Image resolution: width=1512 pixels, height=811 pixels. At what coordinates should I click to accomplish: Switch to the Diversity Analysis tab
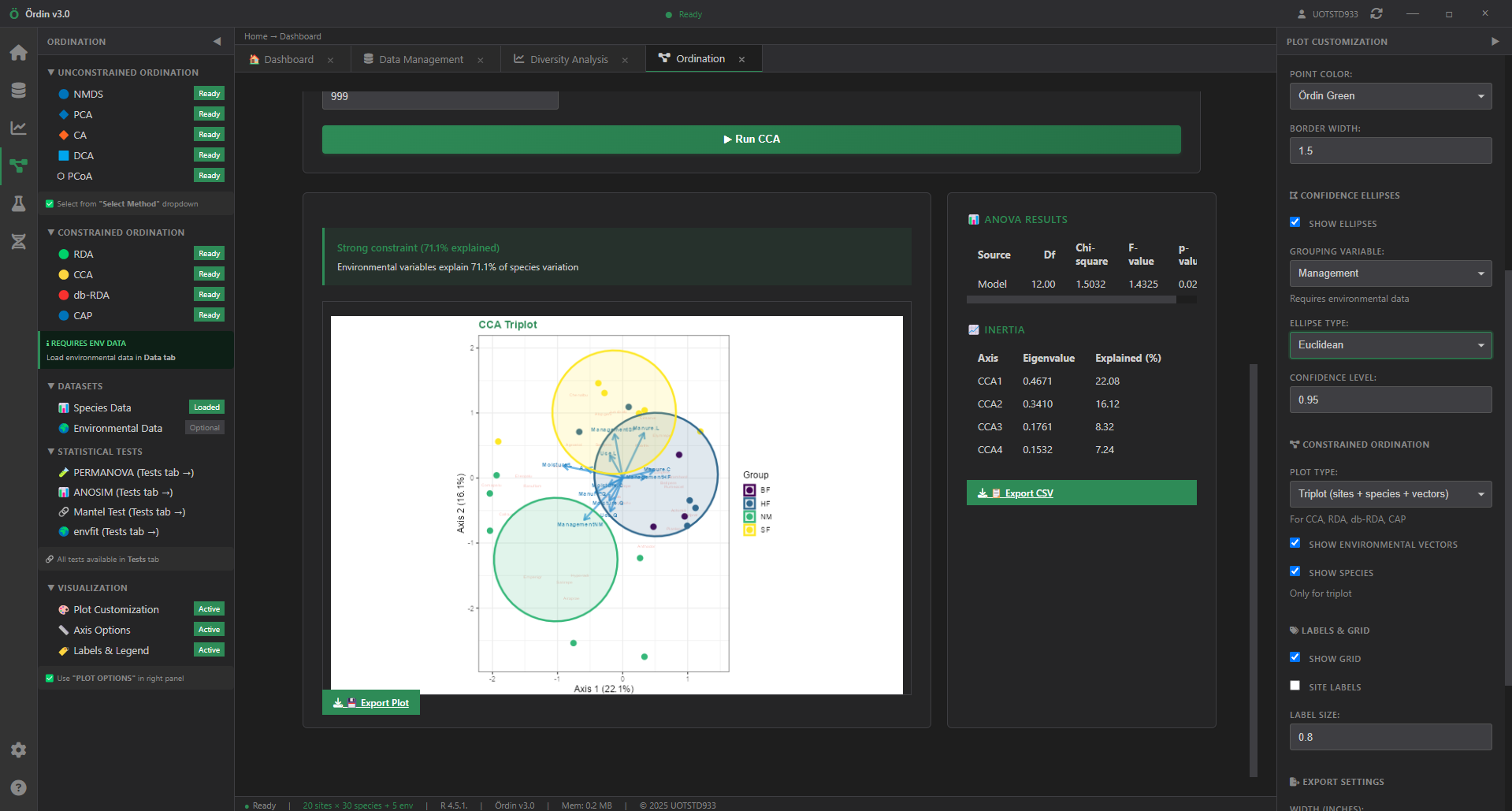pyautogui.click(x=568, y=59)
